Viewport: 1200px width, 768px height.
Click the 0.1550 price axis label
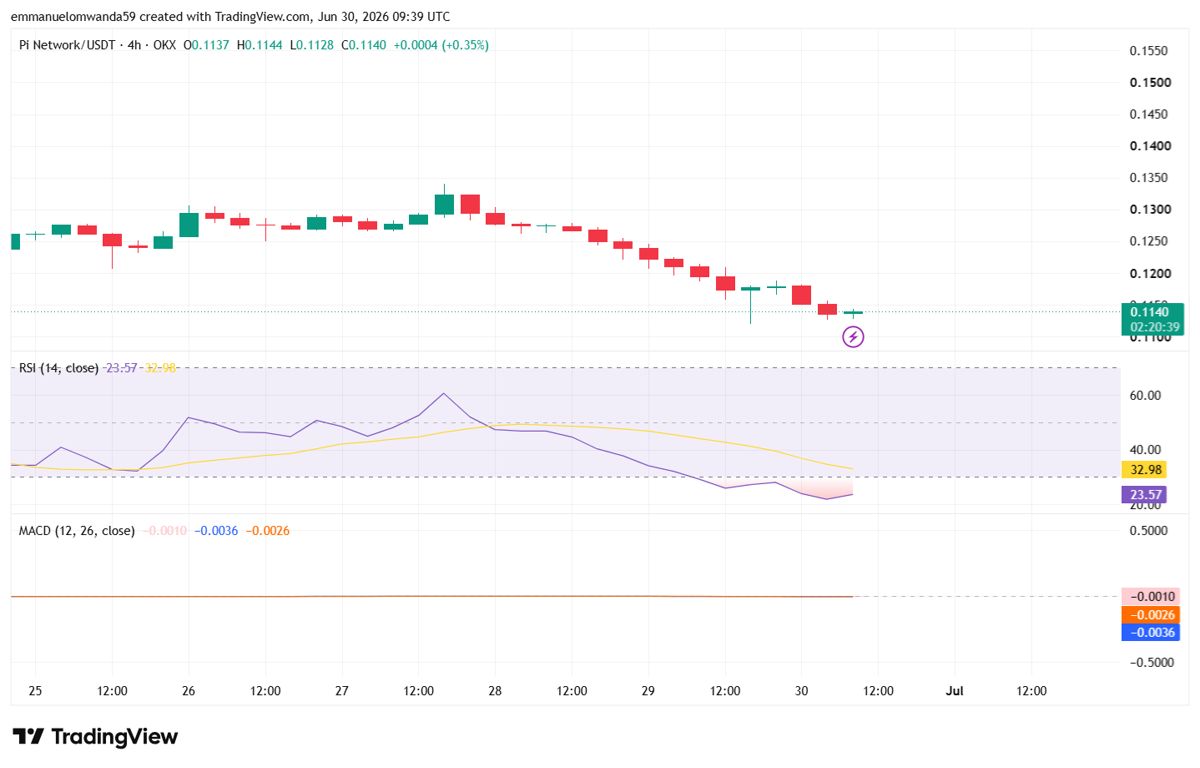[x=1149, y=50]
